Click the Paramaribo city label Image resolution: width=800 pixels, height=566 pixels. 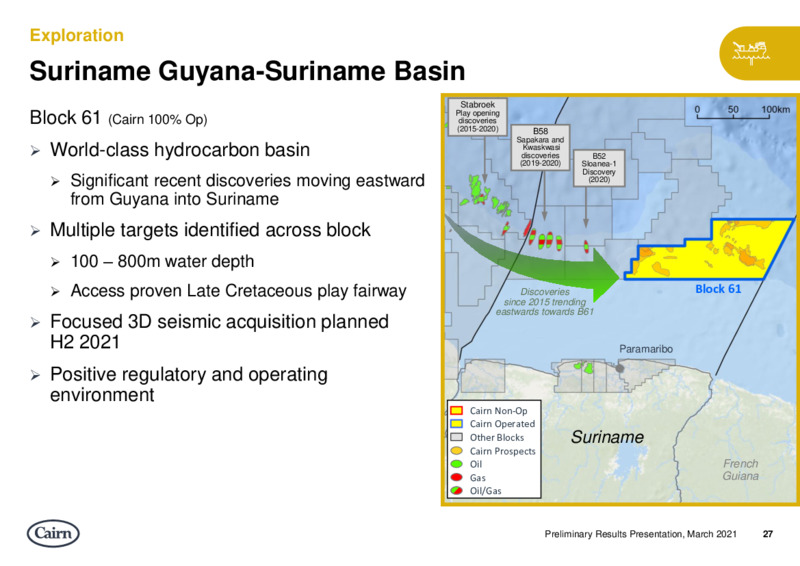[x=646, y=349]
